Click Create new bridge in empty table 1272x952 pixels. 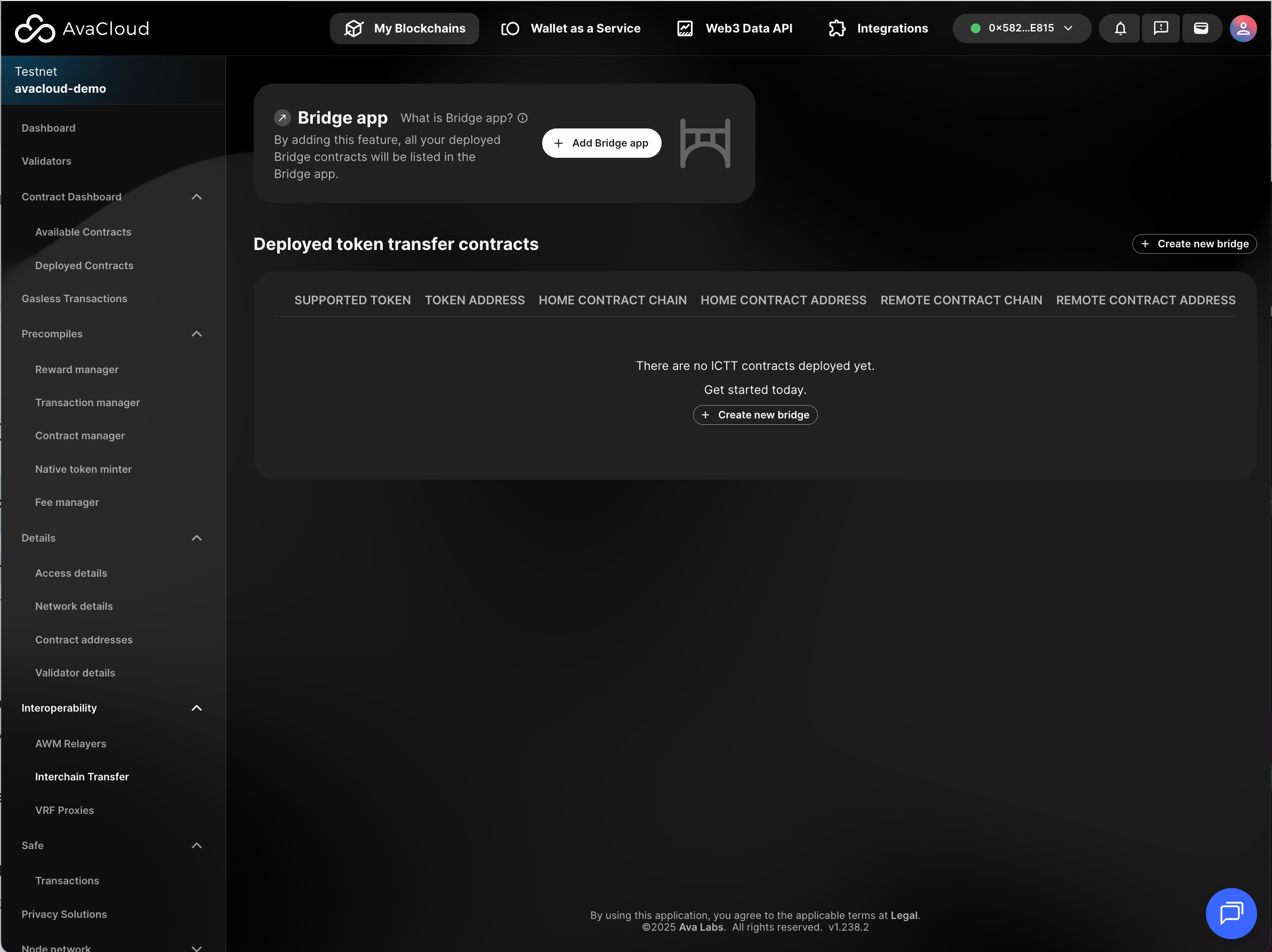tap(754, 415)
